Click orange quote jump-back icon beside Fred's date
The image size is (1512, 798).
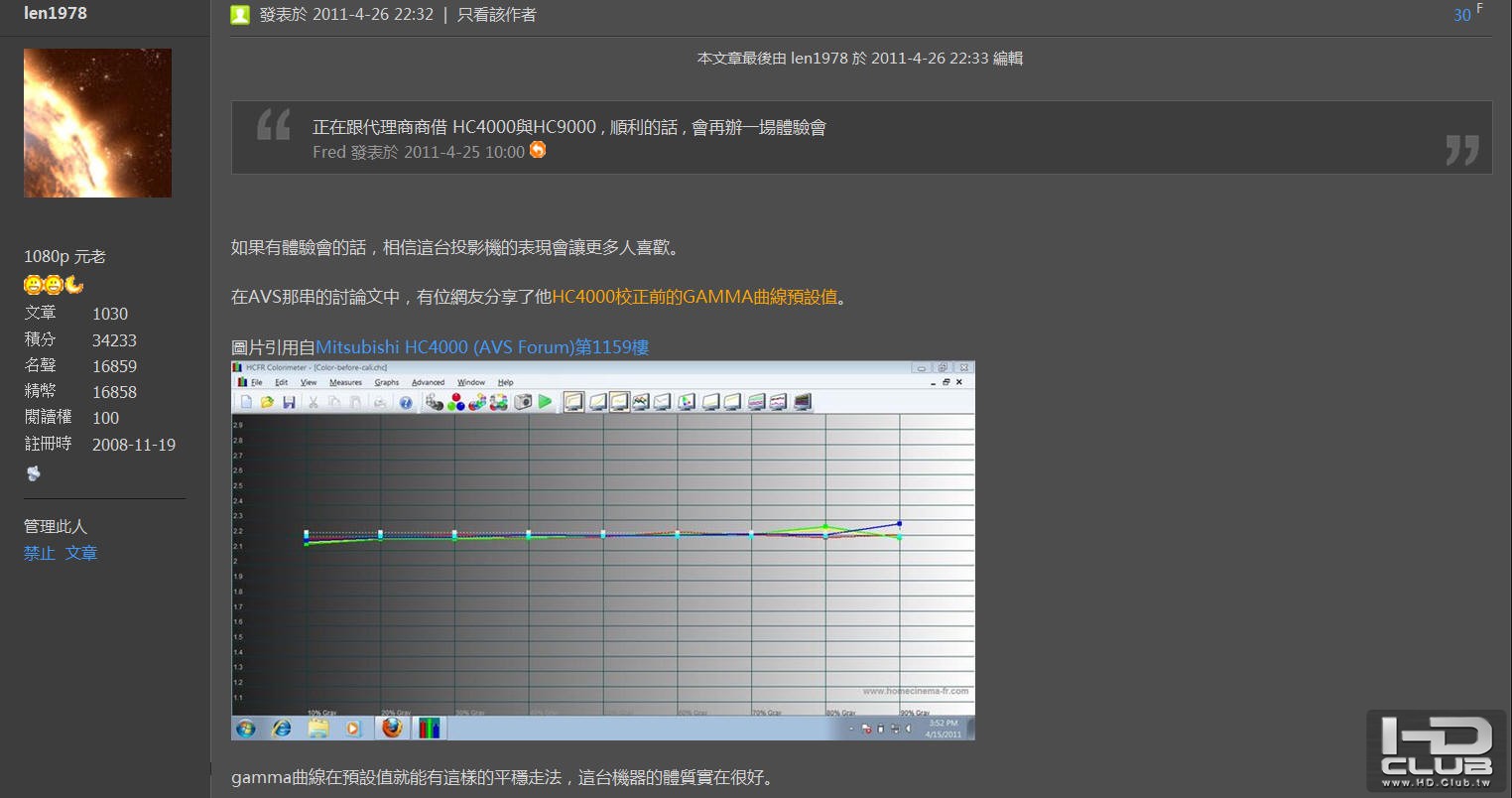pyautogui.click(x=538, y=150)
